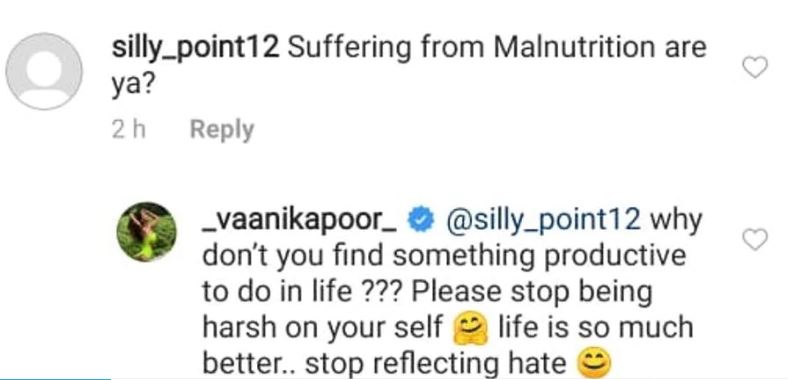788x380 pixels.
Task: Like the _vaanikapoor_ reply with heart icon
Action: 755,239
